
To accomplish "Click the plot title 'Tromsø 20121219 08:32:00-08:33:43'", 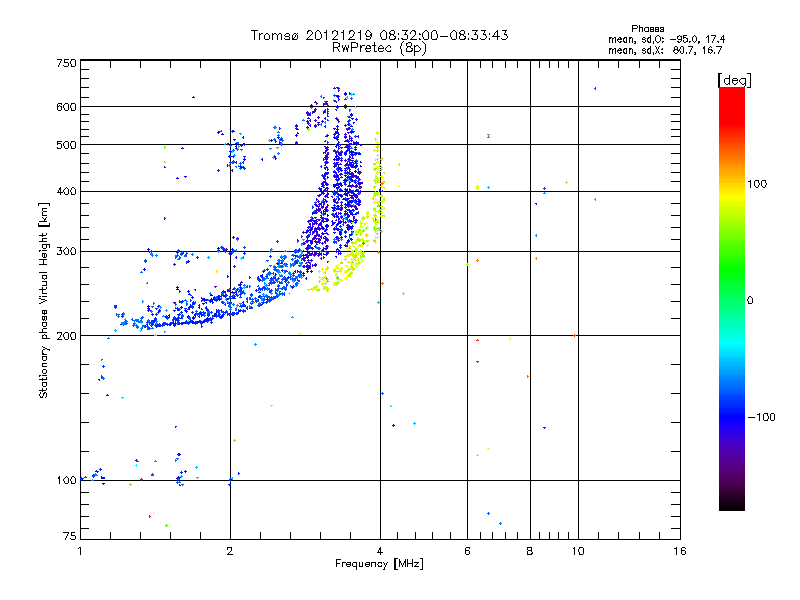I will point(379,35).
